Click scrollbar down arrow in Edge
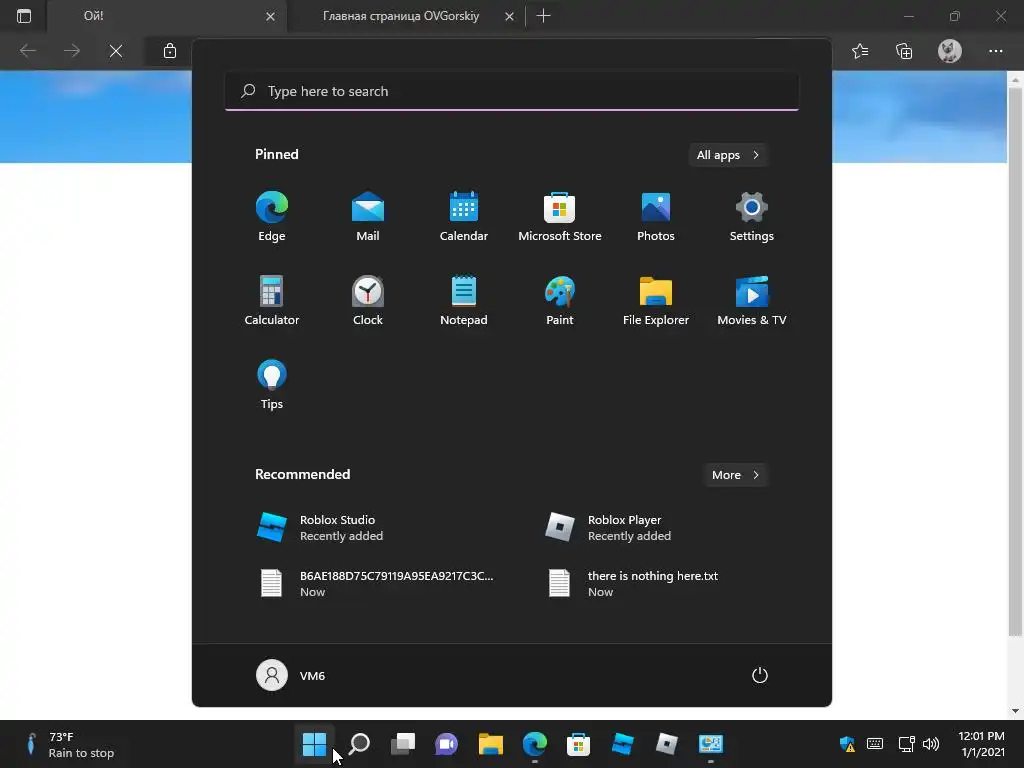This screenshot has height=768, width=1024. pyautogui.click(x=1015, y=711)
